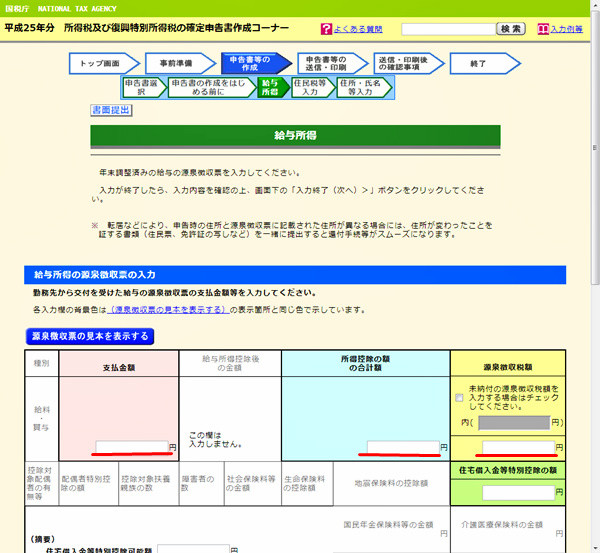This screenshot has width=600, height=553.
Task: Check the 未納付の源泉徴収税額 checkbox
Action: point(459,398)
